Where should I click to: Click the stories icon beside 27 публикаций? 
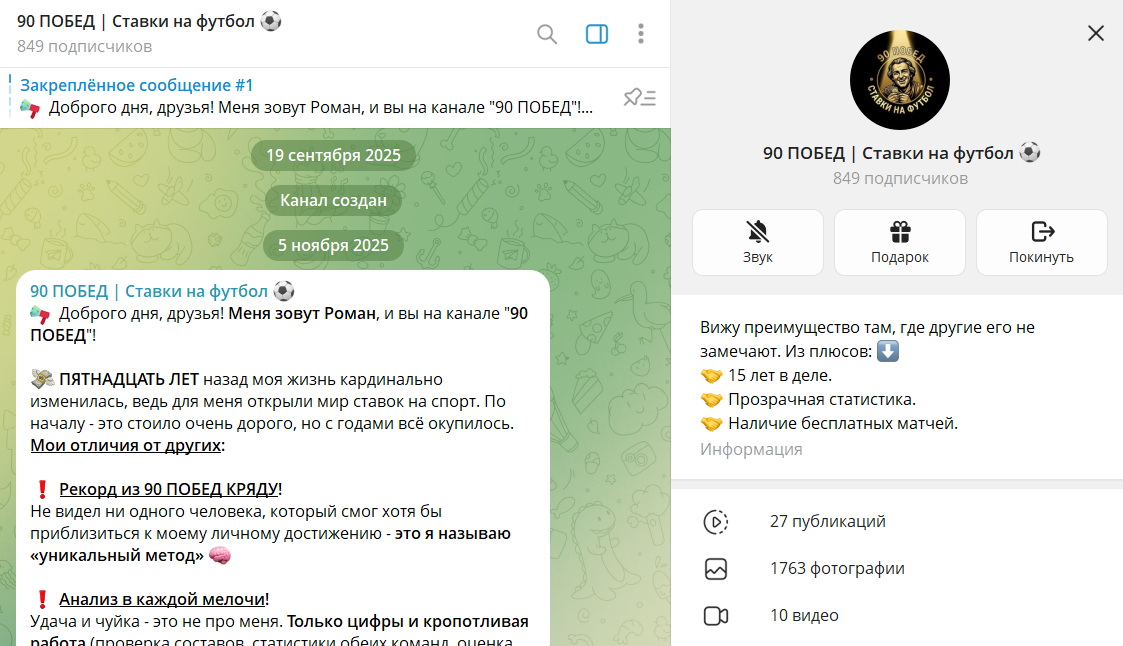click(715, 522)
